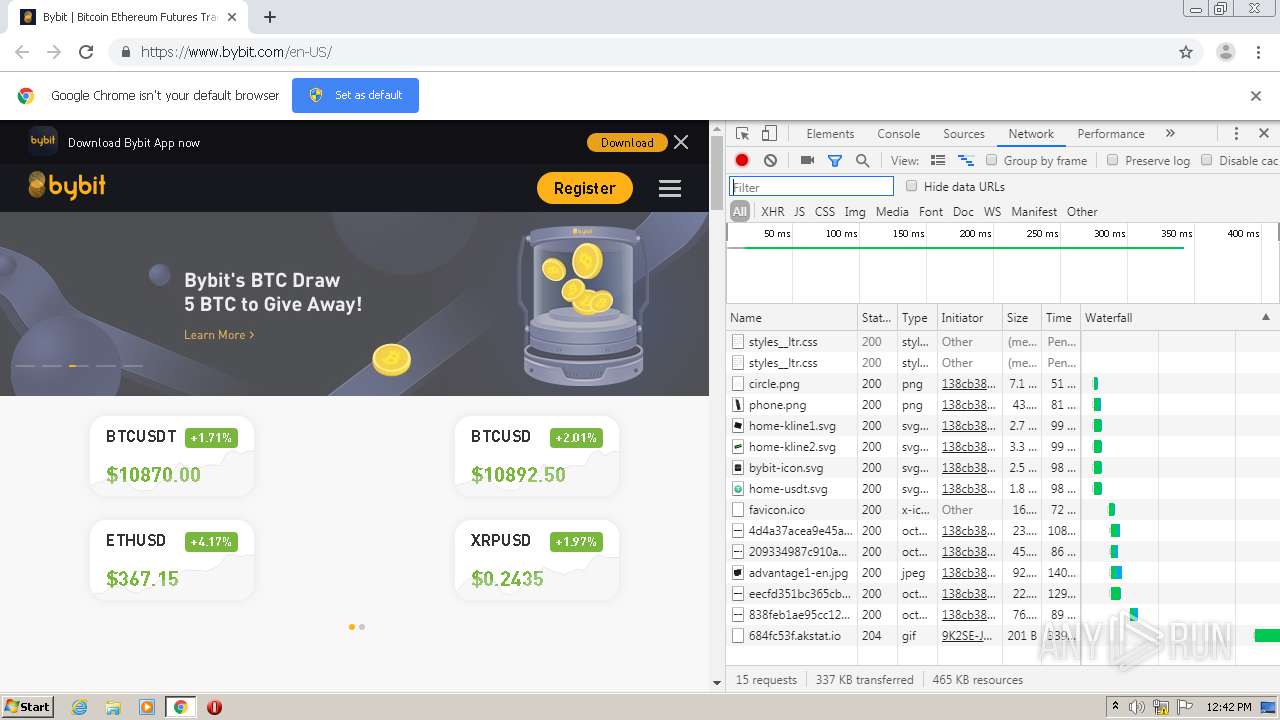This screenshot has width=1280, height=720.
Task: Click the Network filter text box
Action: coord(811,186)
